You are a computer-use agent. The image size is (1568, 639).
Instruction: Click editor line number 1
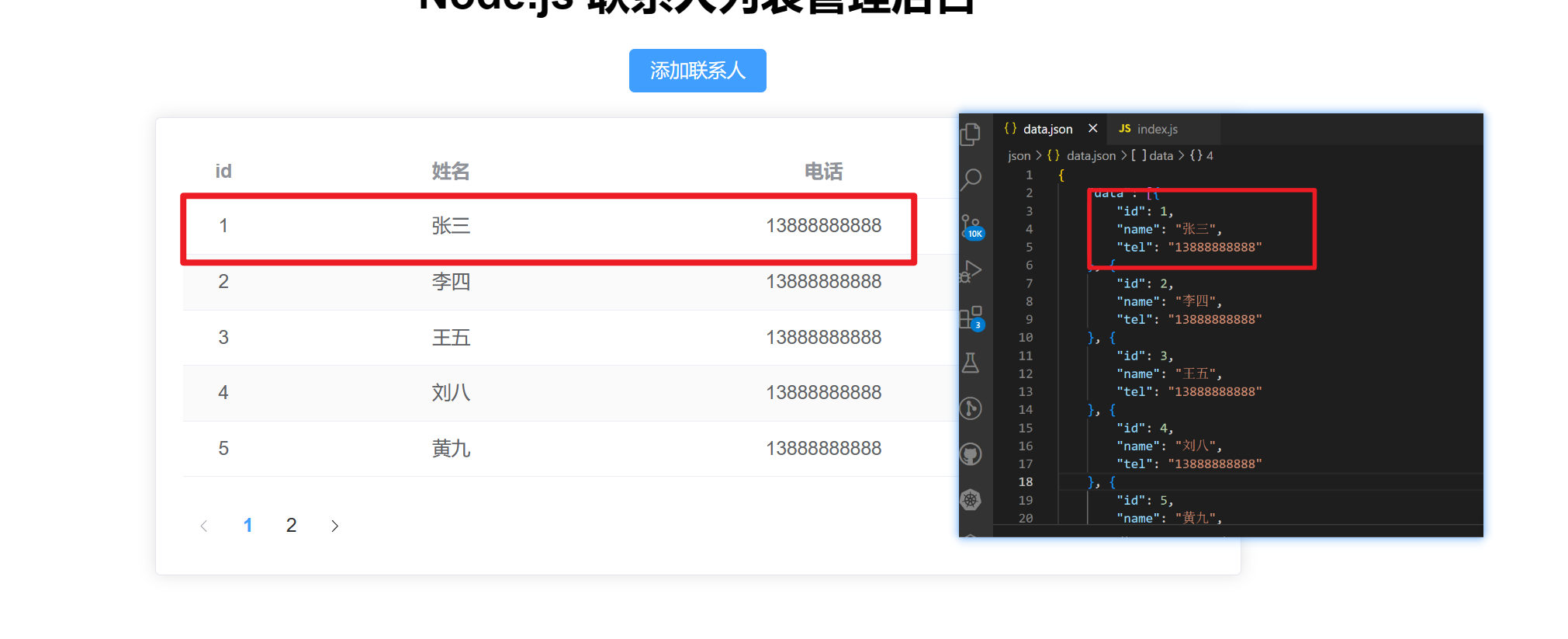pos(1029,175)
